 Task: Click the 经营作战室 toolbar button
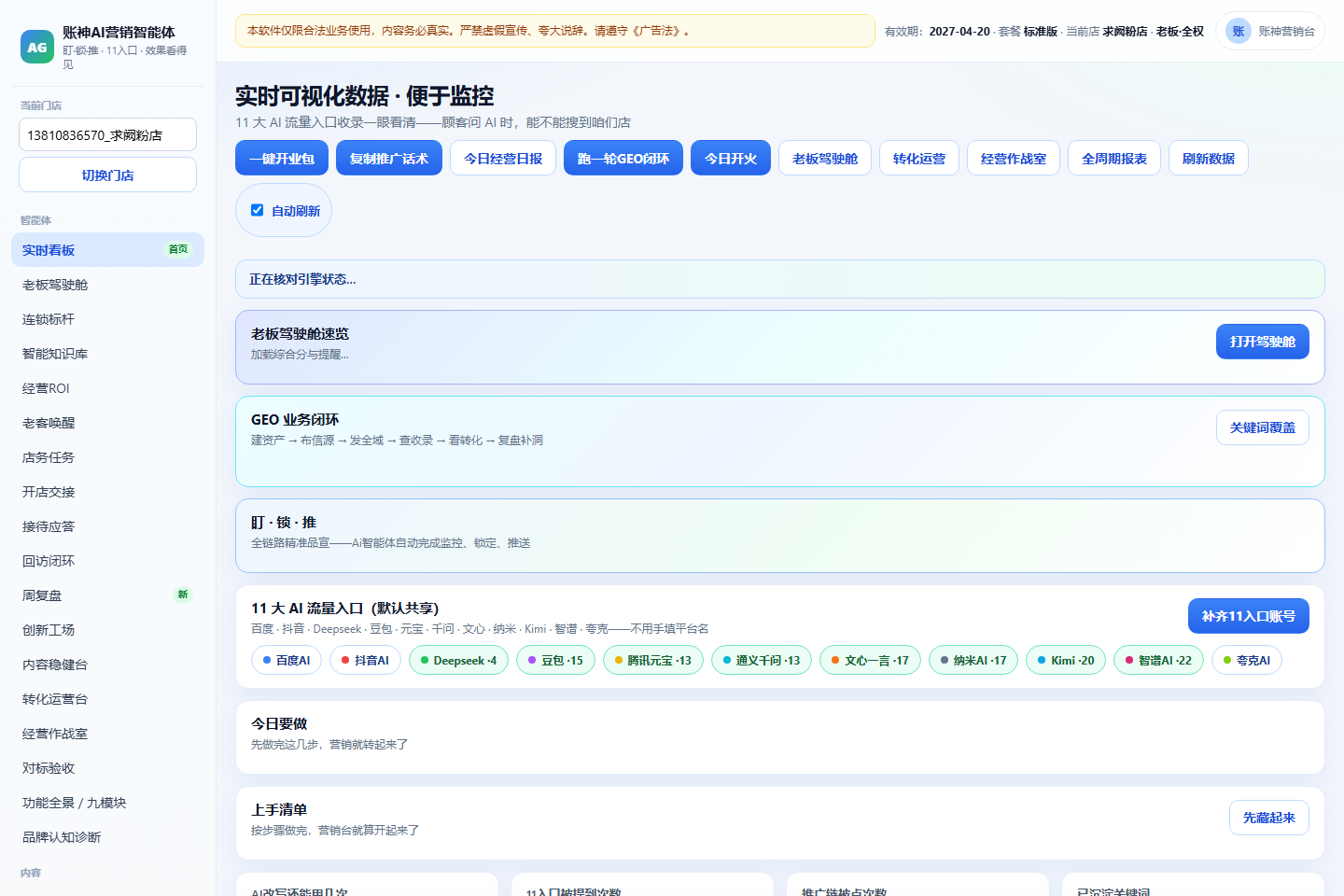[x=1014, y=159]
